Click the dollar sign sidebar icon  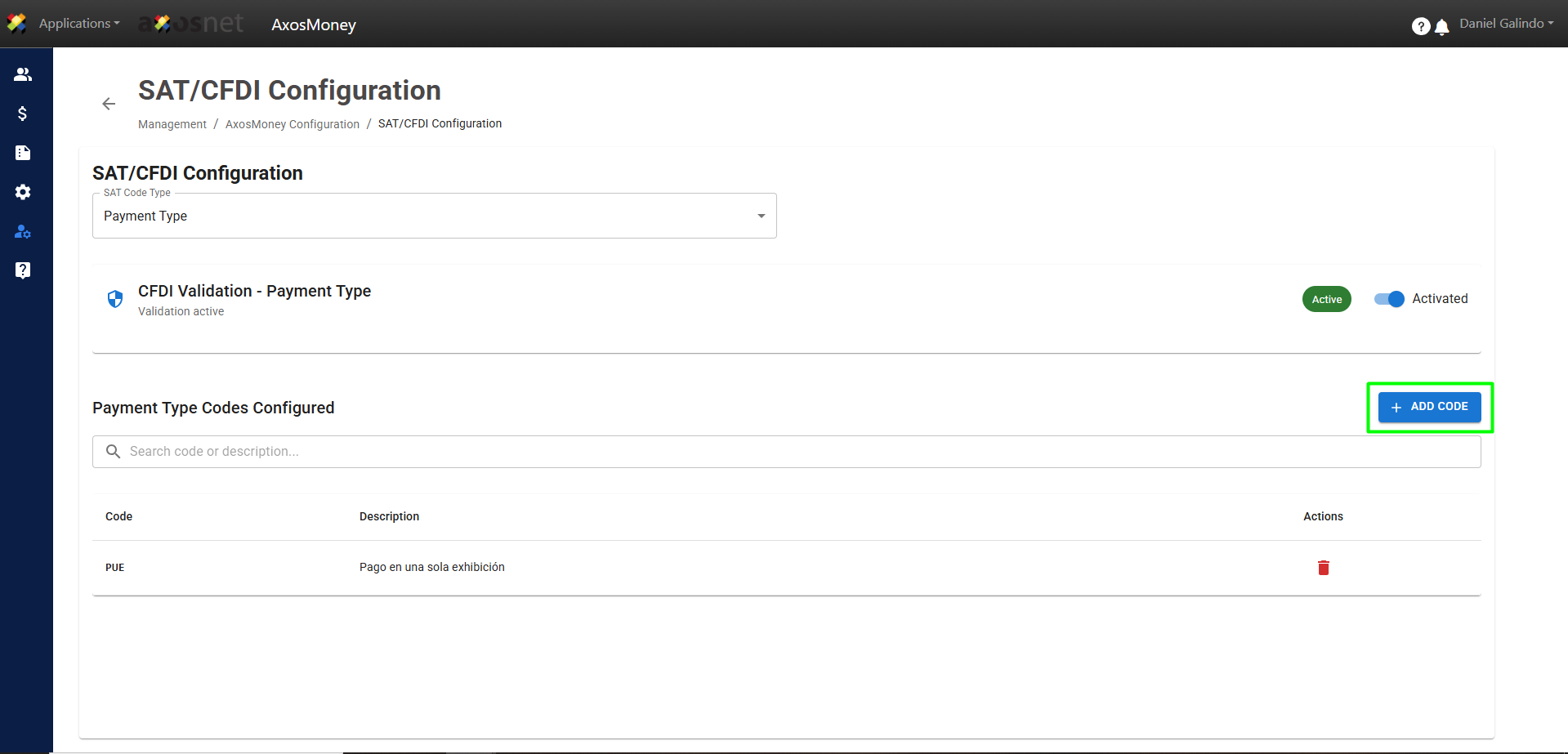click(x=23, y=114)
